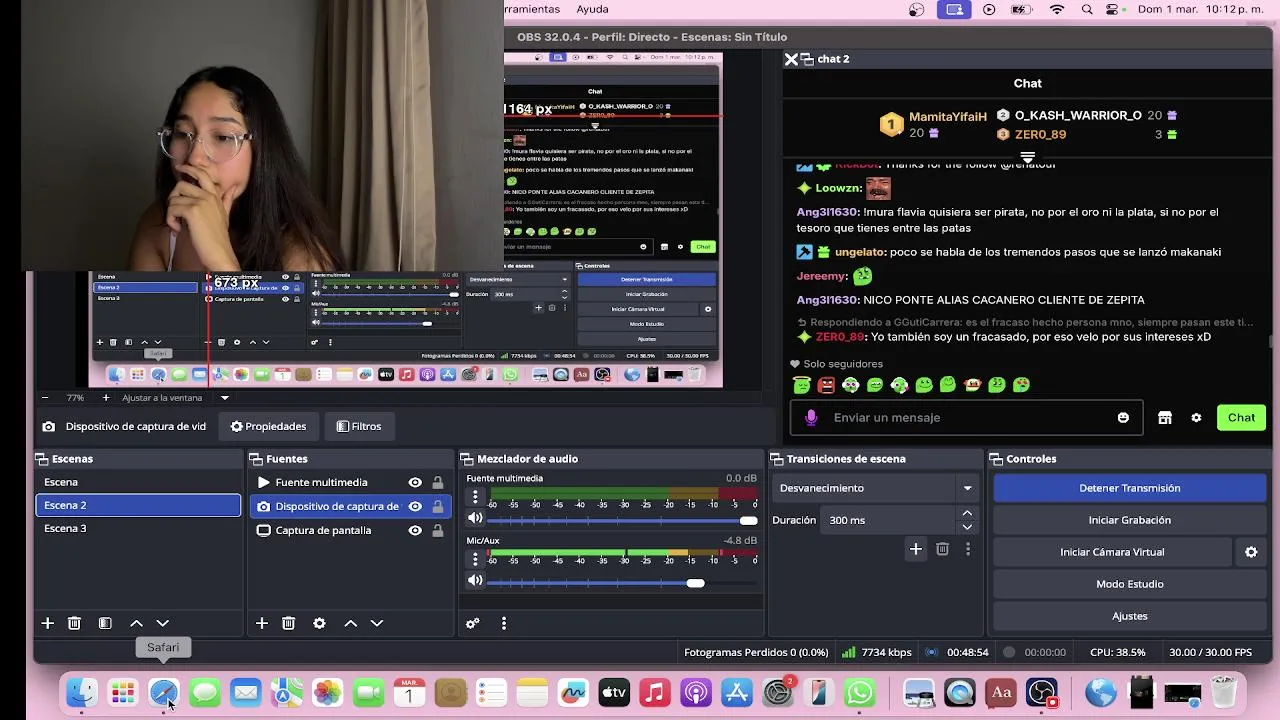Open Mic/Aux channel options menu
Viewport: 1280px width, 720px height.
pos(475,559)
